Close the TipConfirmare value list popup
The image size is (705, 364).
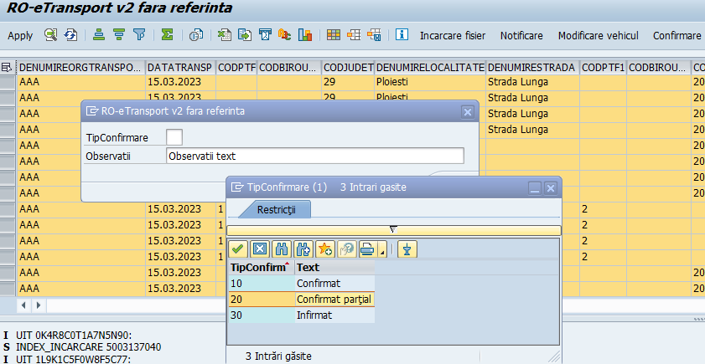pos(550,188)
